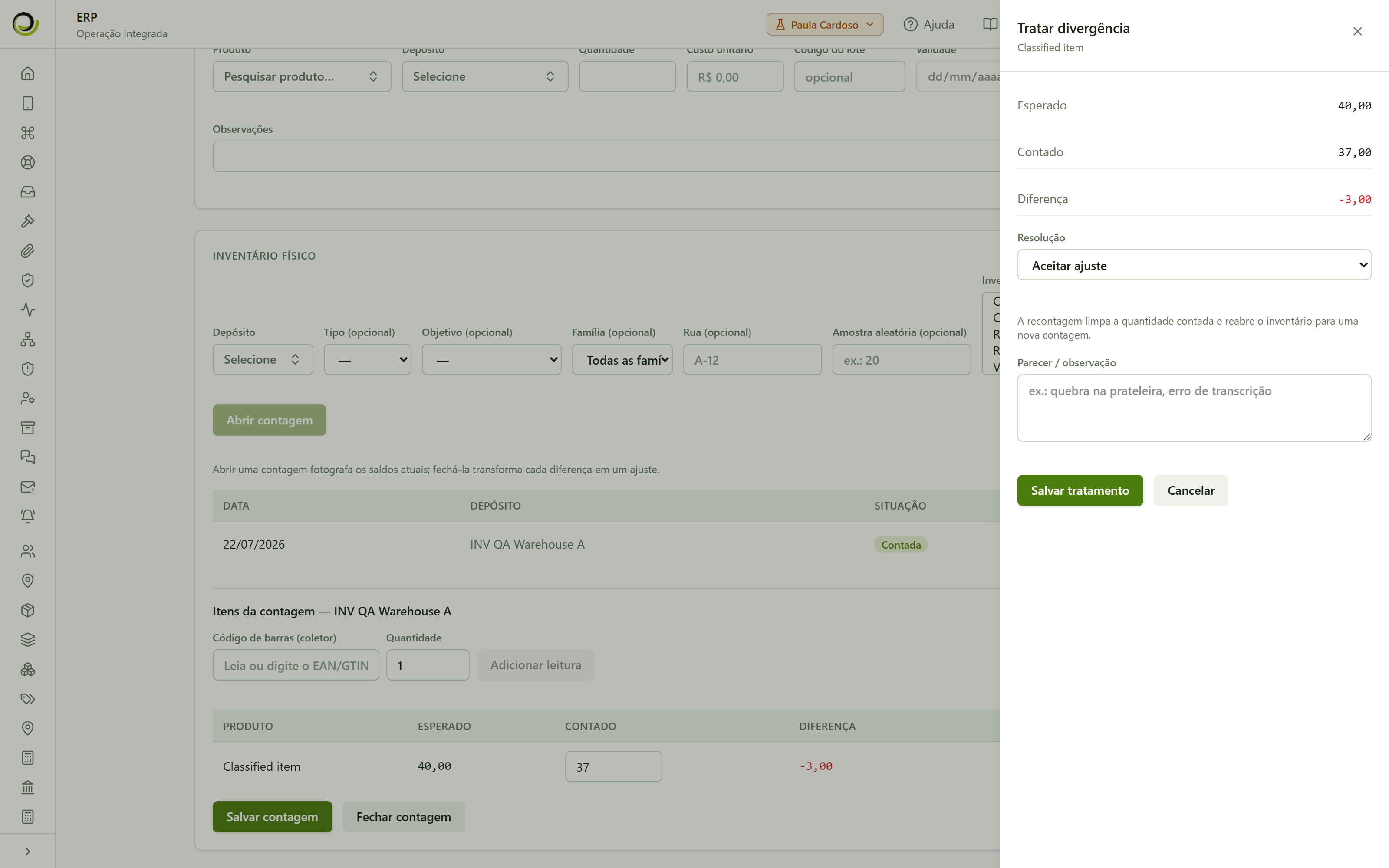The height and width of the screenshot is (868, 1389).
Task: Open the price tags icon in the sidebar
Action: coord(27,699)
